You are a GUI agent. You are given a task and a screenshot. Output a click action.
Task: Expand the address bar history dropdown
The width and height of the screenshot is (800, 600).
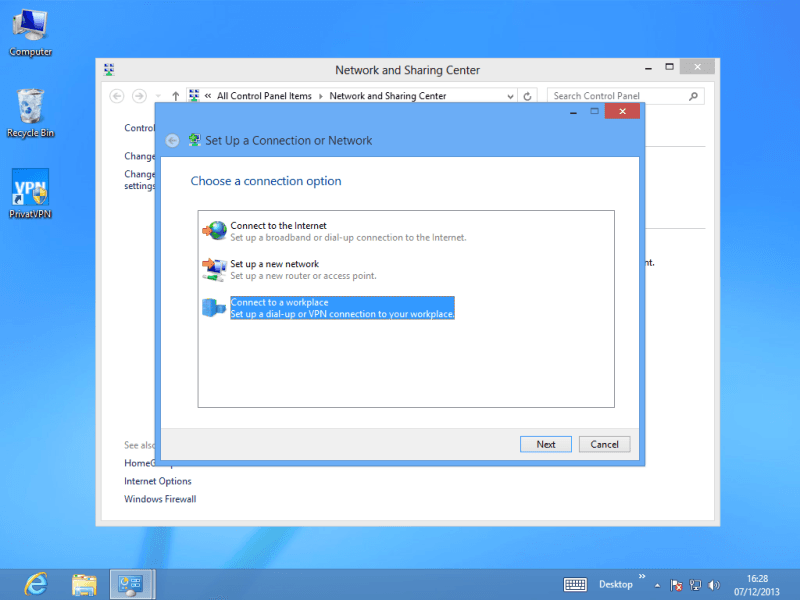(x=512, y=96)
